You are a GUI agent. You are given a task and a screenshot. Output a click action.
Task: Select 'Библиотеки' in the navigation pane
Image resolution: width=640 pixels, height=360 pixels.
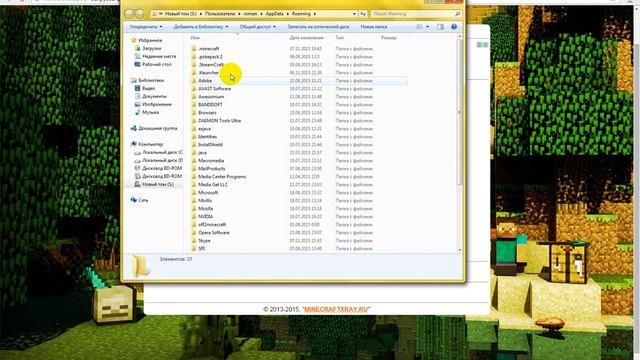(x=151, y=80)
